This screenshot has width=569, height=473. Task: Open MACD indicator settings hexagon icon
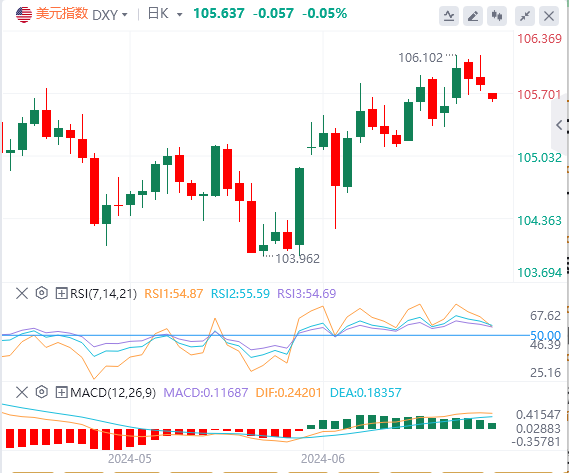42,392
